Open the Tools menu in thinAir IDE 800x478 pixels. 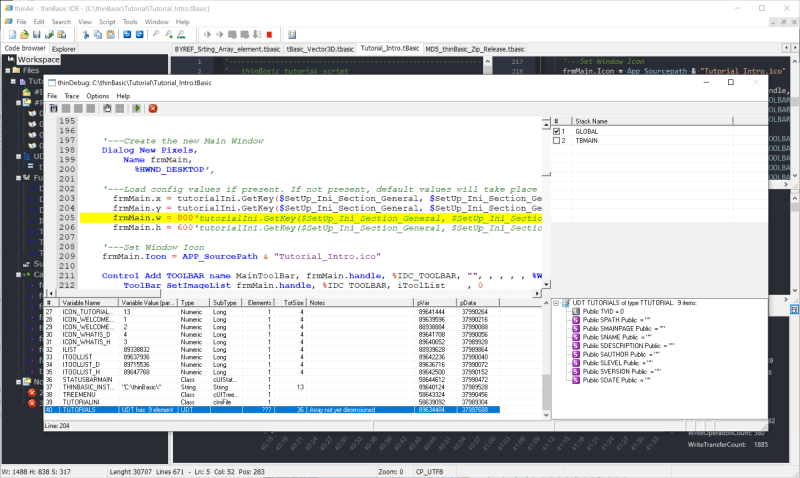point(130,22)
